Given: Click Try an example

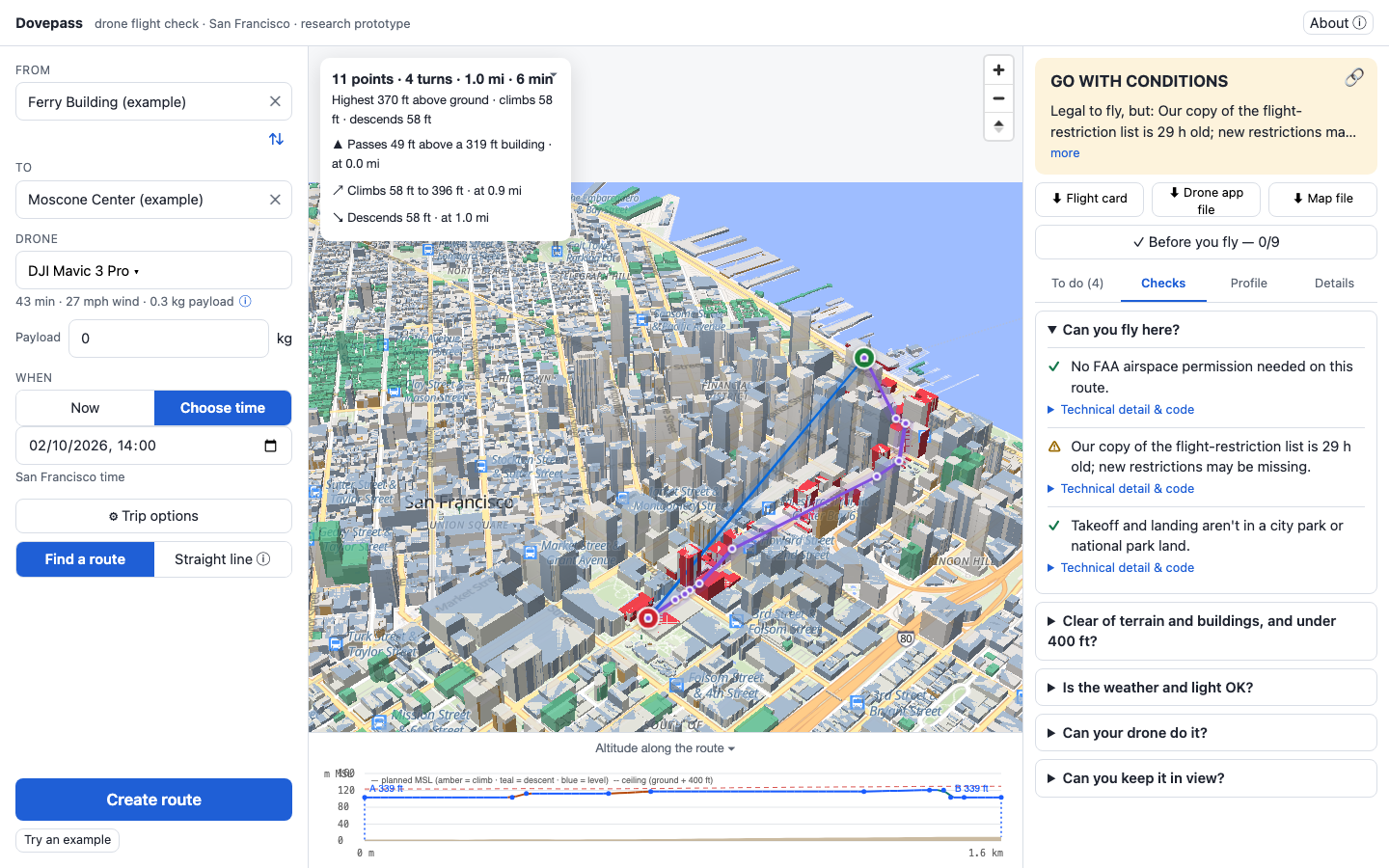Looking at the screenshot, I should click(x=68, y=840).
